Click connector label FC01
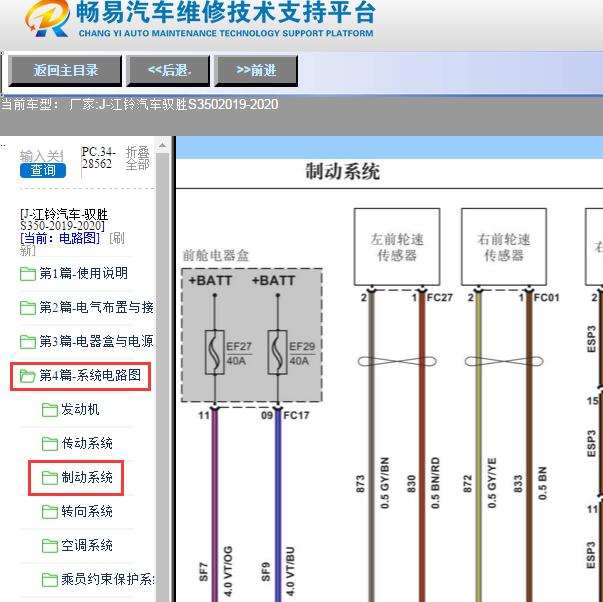Image resolution: width=603 pixels, height=602 pixels. (x=546, y=297)
